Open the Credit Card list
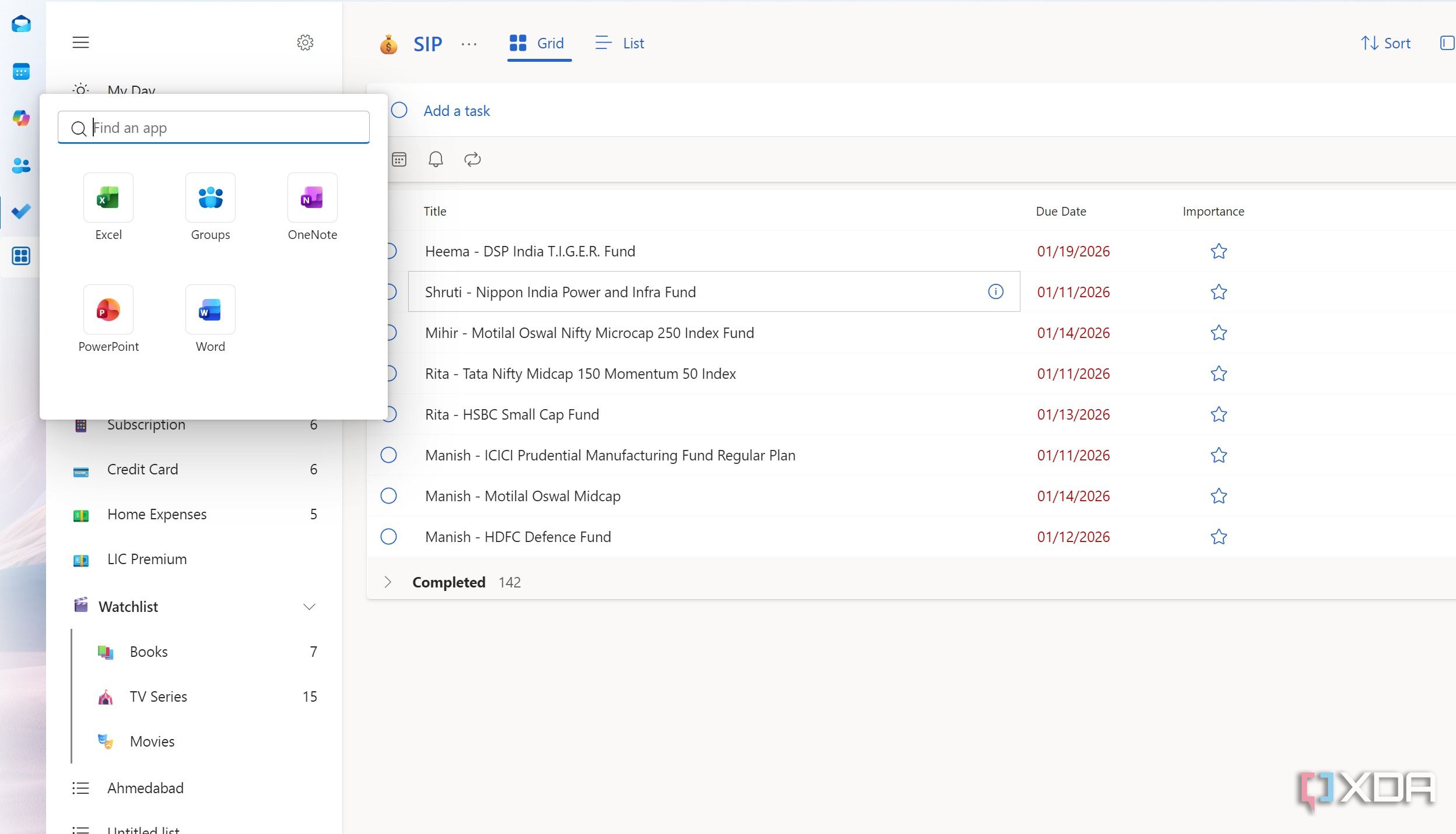1456x834 pixels. click(195, 469)
